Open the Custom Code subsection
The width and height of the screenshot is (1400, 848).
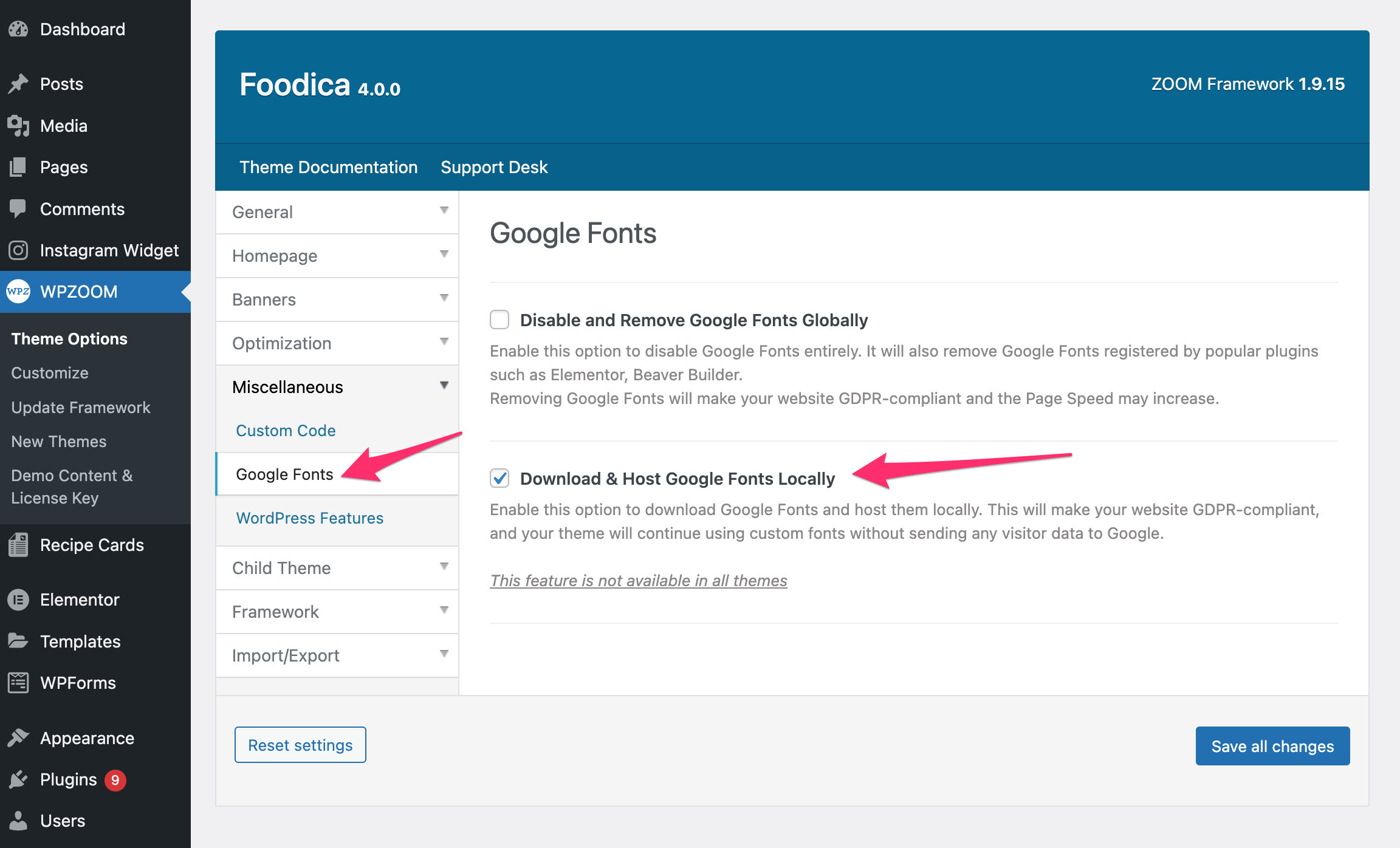[286, 431]
